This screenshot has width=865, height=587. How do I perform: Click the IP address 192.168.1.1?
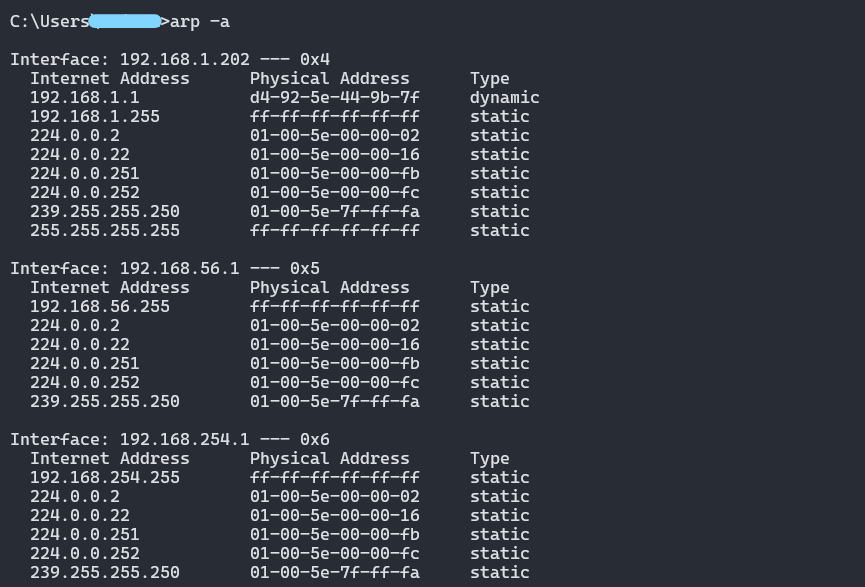pos(85,97)
